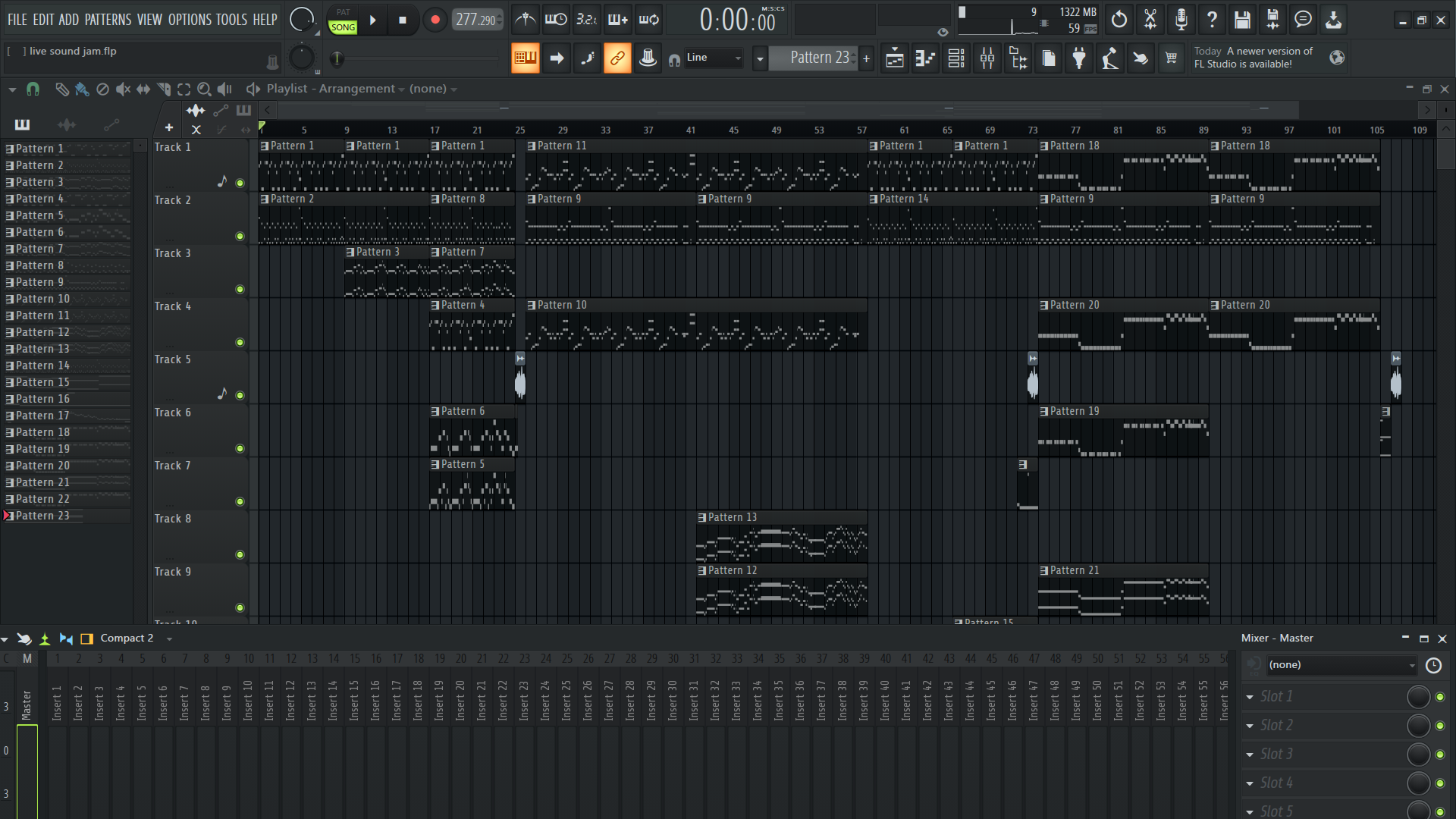Select Pattern 12 in the pattern list
This screenshot has height=819, width=1456.
coord(42,332)
